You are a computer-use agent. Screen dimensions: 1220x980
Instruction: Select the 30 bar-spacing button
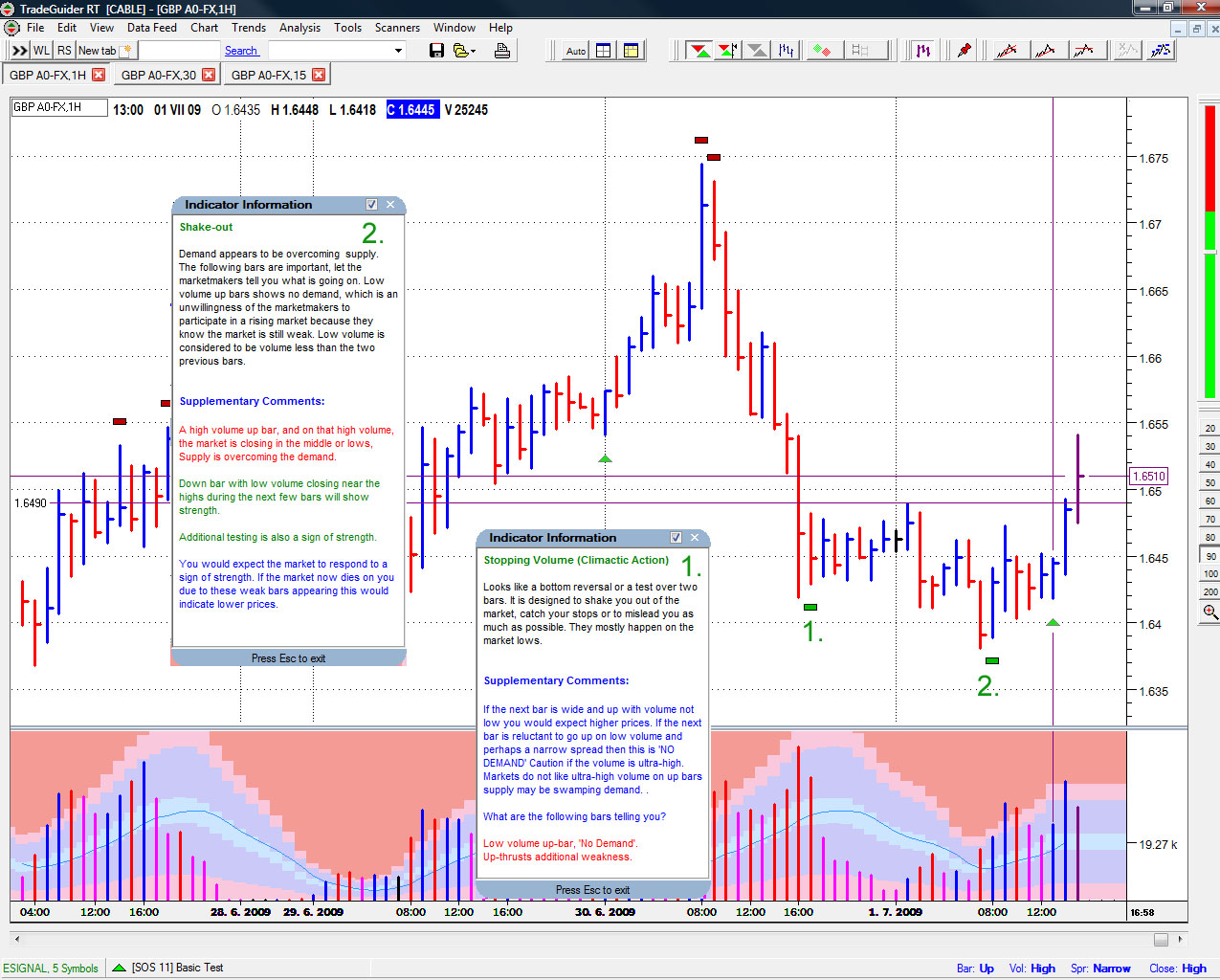1210,446
